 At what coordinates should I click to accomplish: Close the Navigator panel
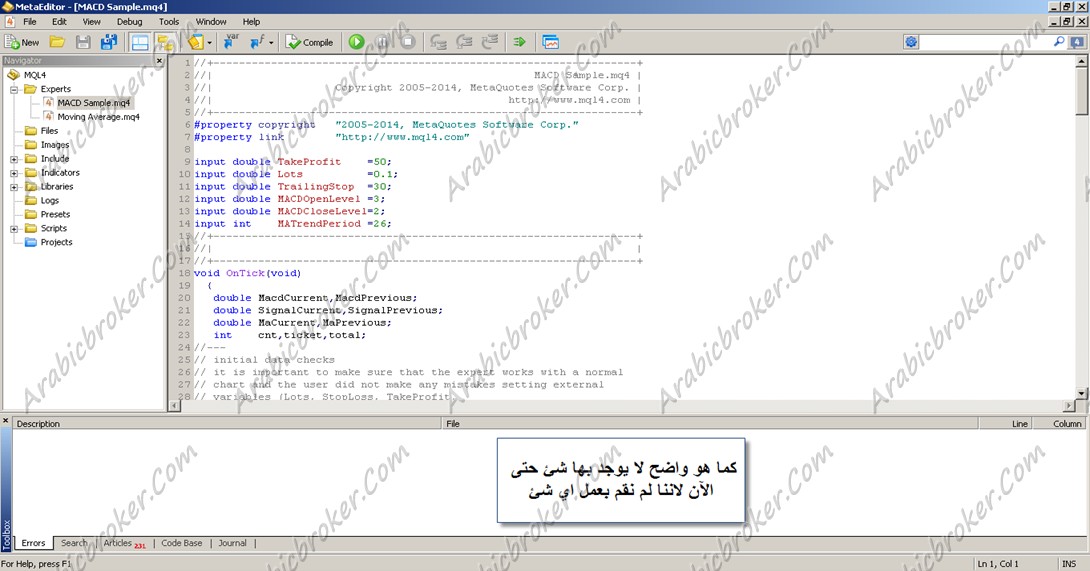159,61
